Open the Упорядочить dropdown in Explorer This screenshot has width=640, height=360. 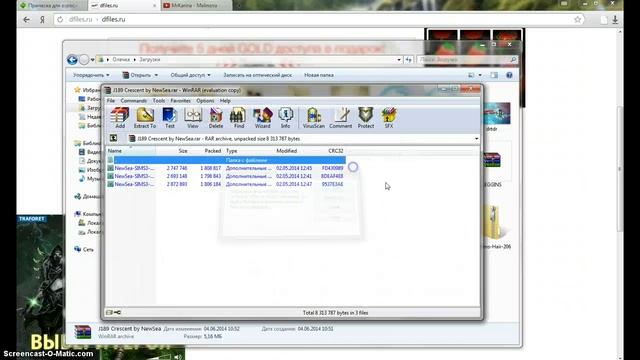click(91, 75)
